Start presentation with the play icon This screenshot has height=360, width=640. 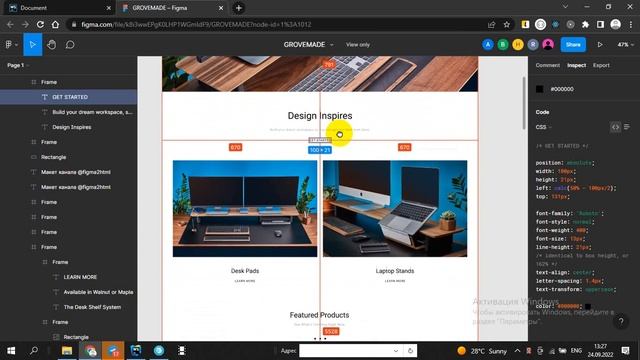[600, 44]
